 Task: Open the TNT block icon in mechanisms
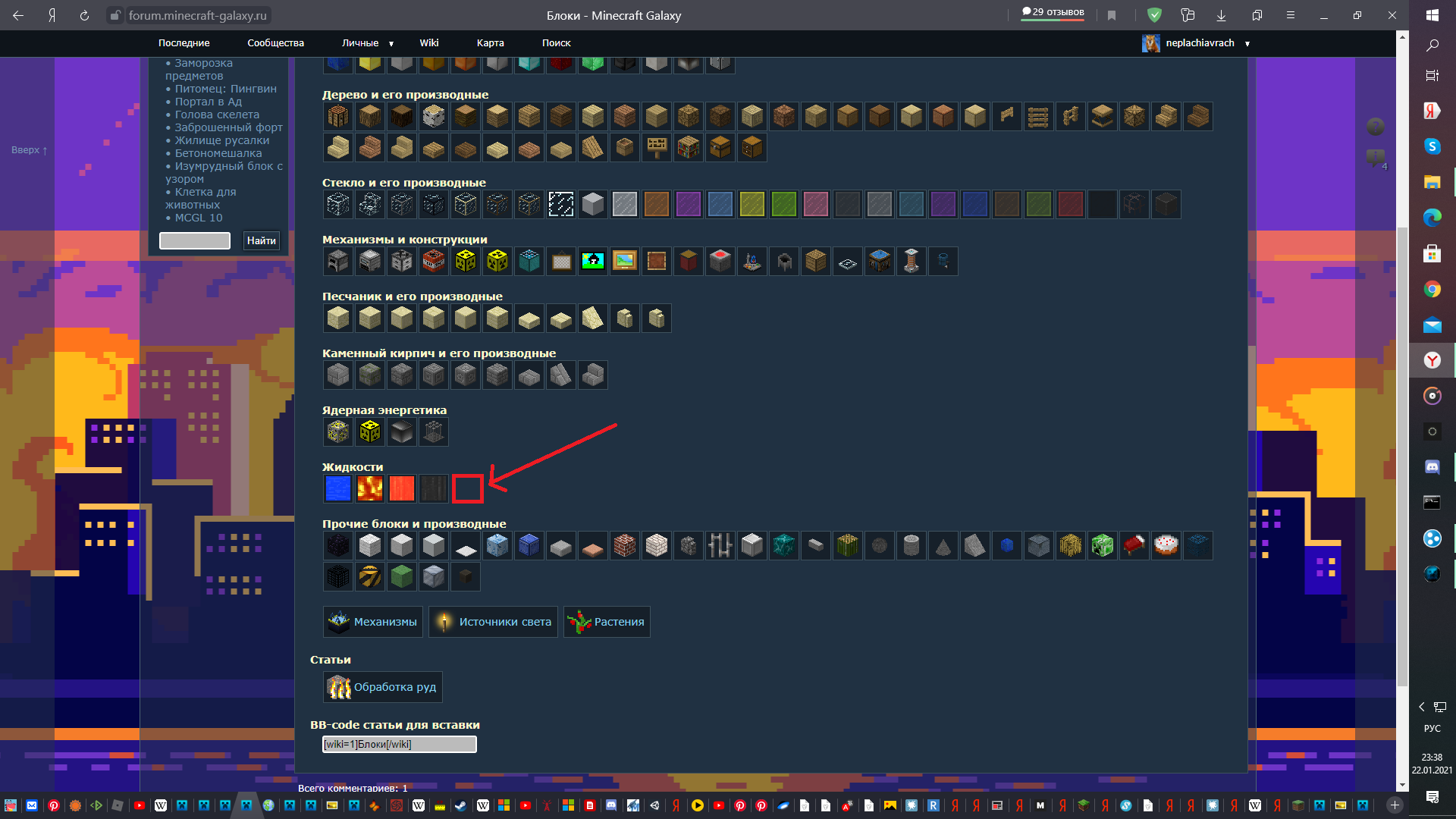tap(434, 262)
